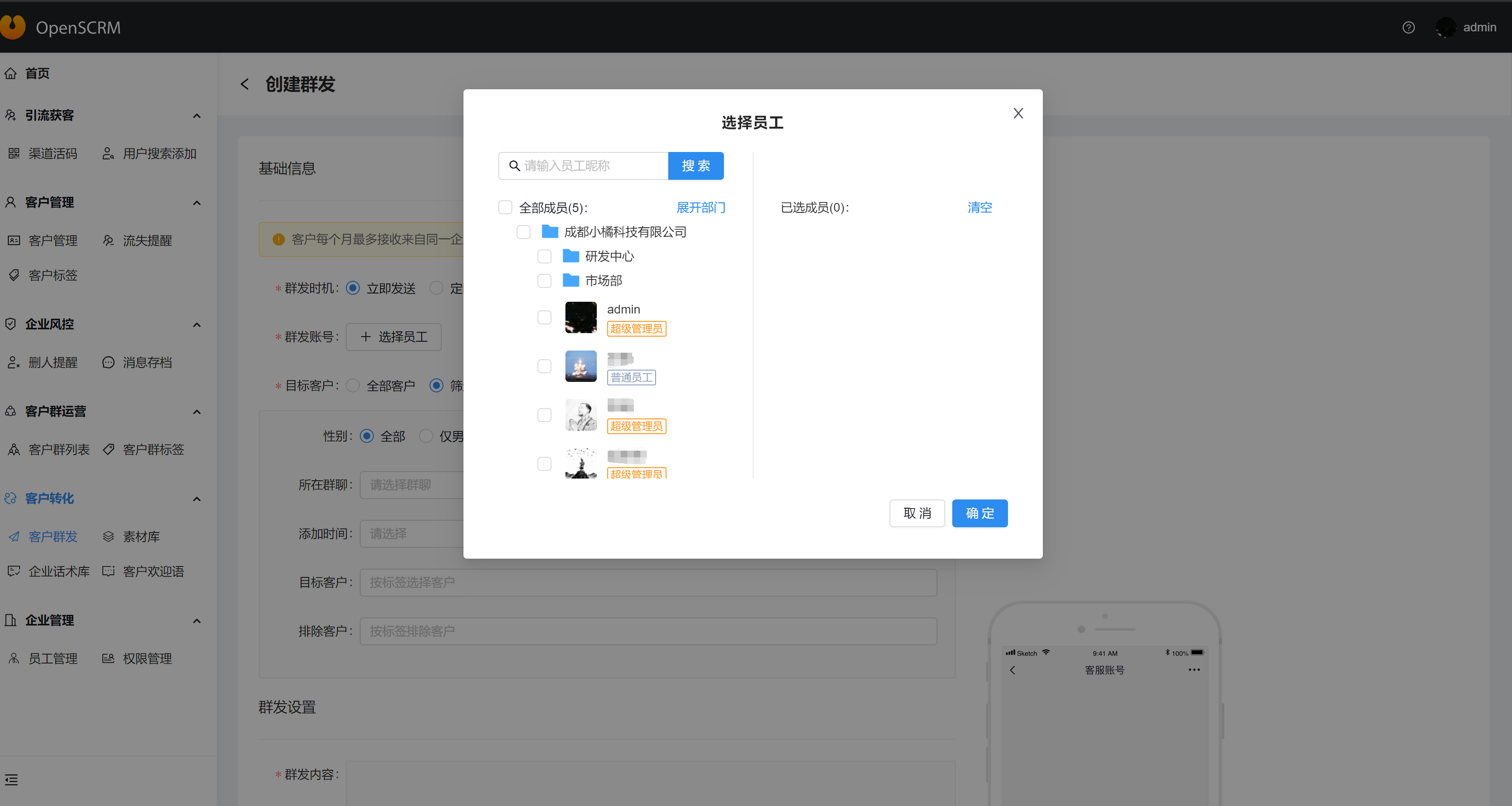This screenshot has width=1512, height=806.
Task: Collapse the 客户群运营 sidebar section
Action: tap(196, 412)
